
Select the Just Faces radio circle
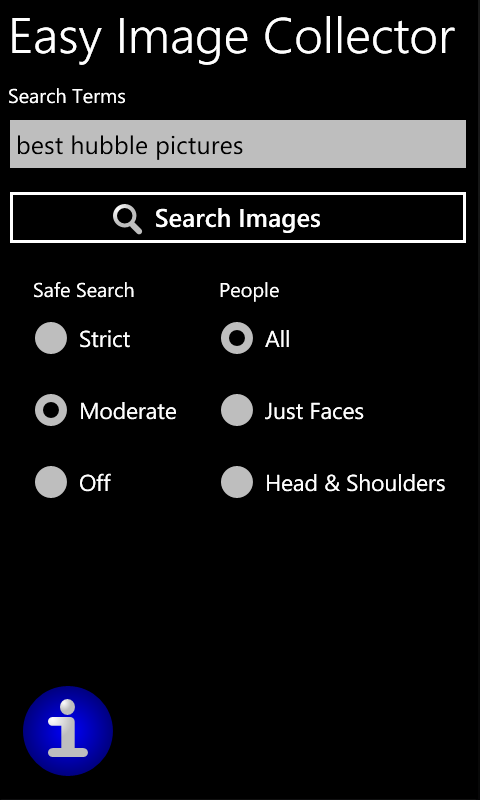(237, 410)
